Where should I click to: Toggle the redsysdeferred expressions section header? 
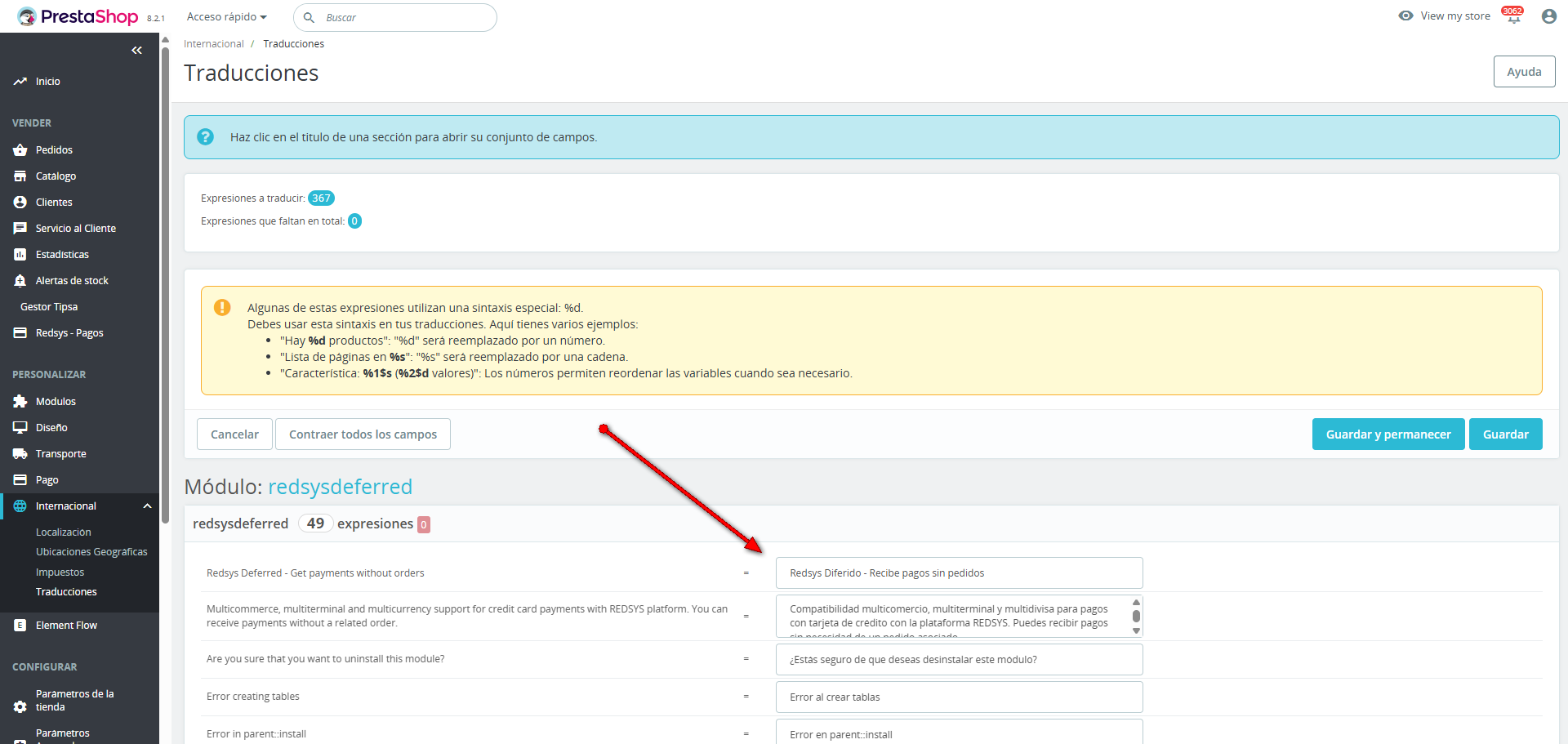pyautogui.click(x=871, y=523)
